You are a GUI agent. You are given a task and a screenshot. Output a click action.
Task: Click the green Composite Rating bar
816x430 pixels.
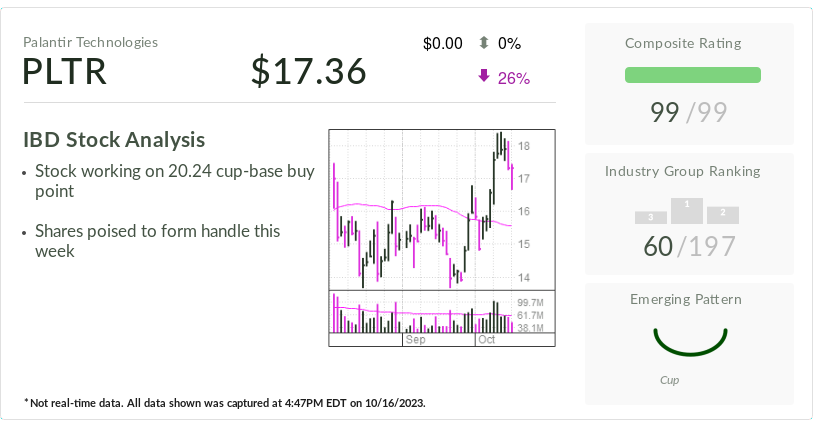click(692, 75)
